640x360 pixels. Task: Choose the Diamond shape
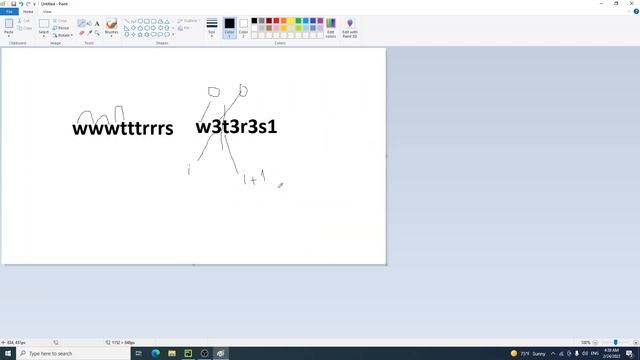point(133,28)
